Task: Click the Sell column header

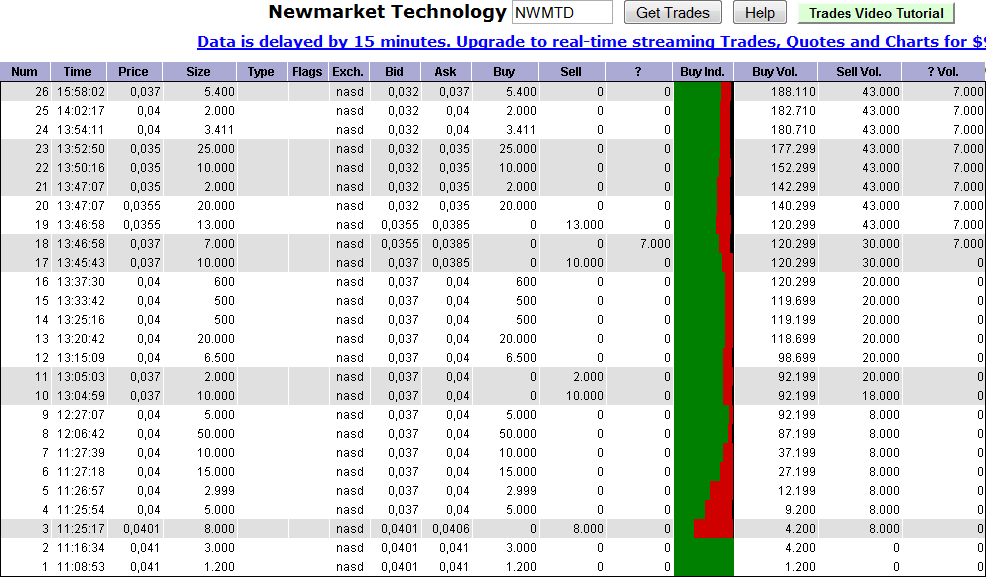Action: [x=571, y=72]
